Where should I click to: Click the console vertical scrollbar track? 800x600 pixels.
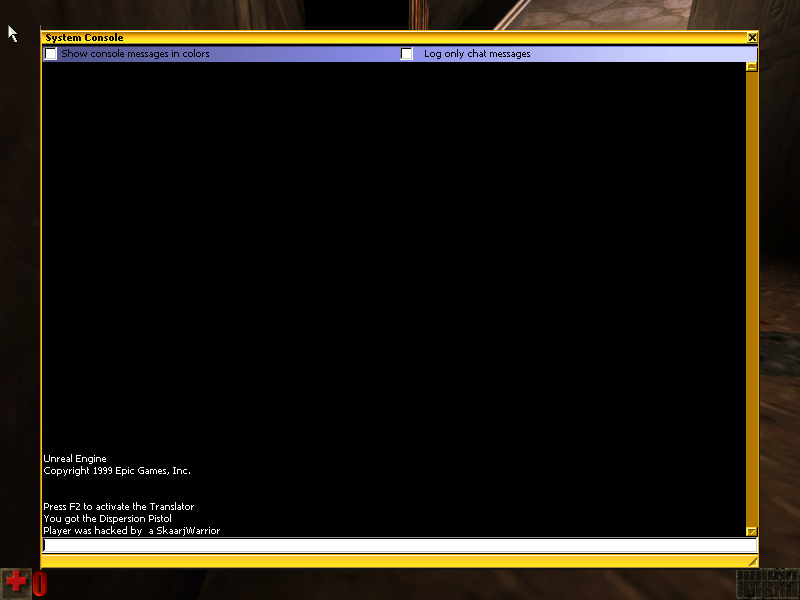[751, 299]
